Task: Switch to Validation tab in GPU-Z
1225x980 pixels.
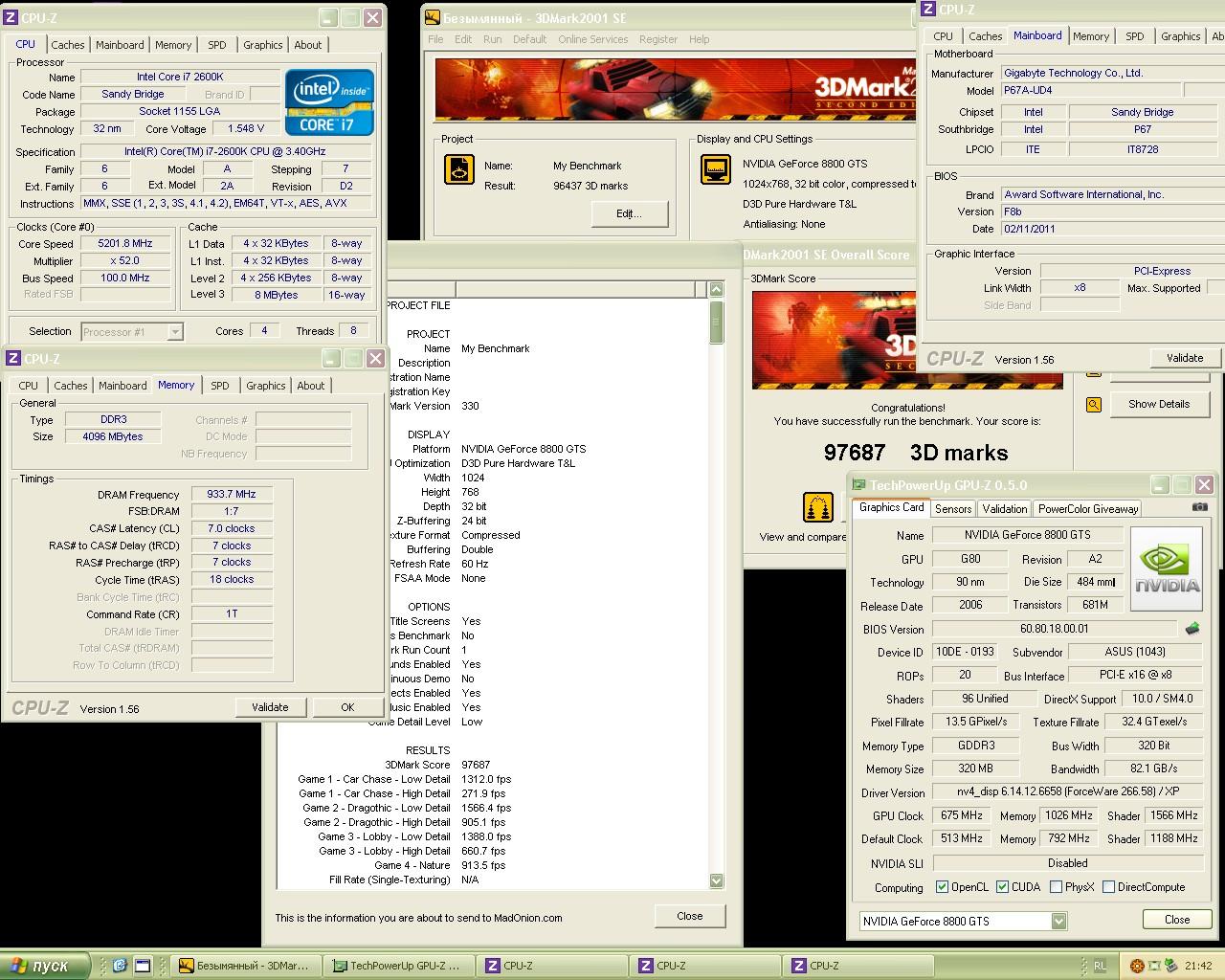Action: pos(1005,509)
